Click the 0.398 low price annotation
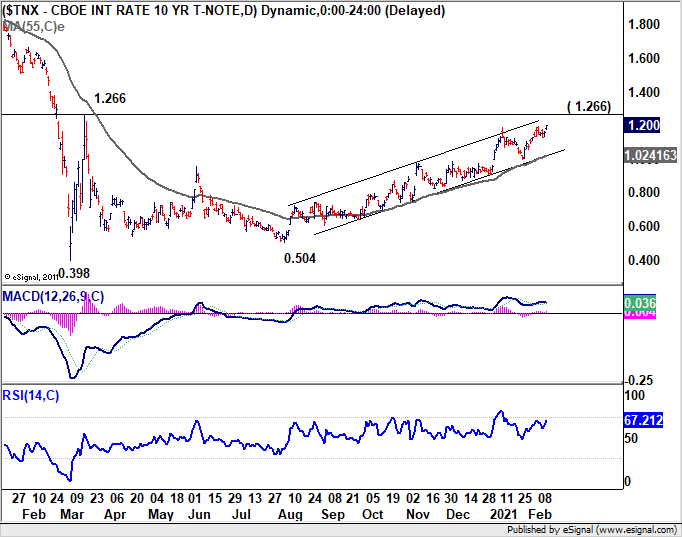The height and width of the screenshot is (537, 682). click(74, 273)
